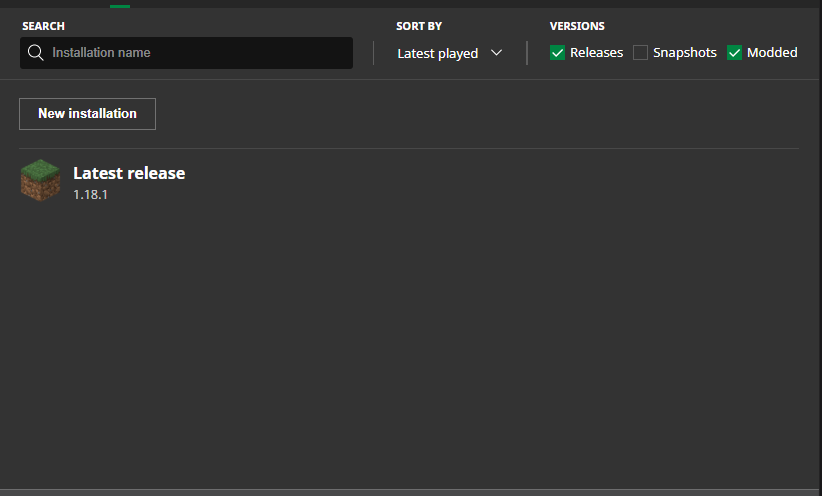Click the grass block installation icon
The width and height of the screenshot is (822, 496).
point(40,180)
